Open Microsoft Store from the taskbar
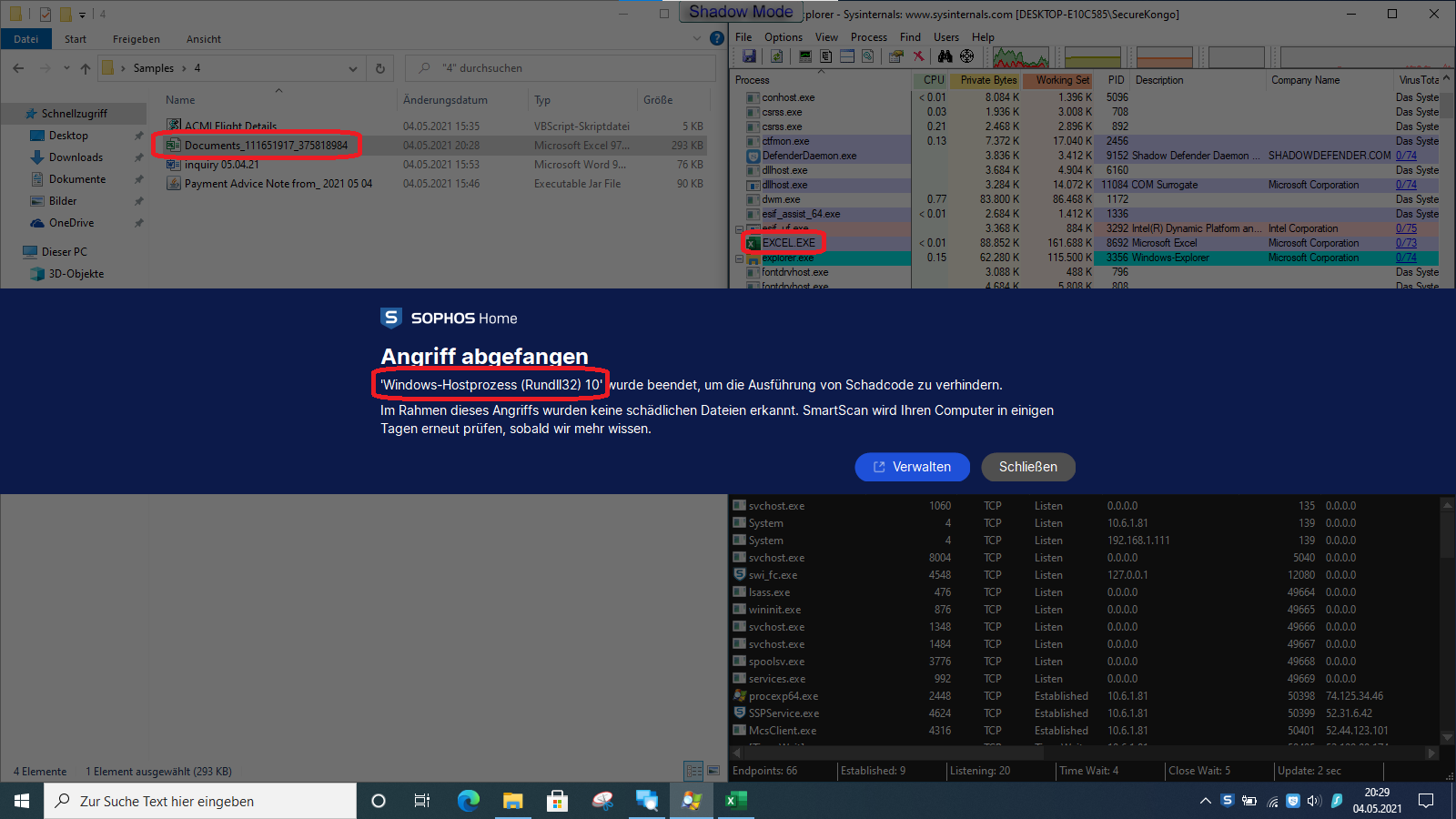1456x819 pixels. tap(558, 801)
